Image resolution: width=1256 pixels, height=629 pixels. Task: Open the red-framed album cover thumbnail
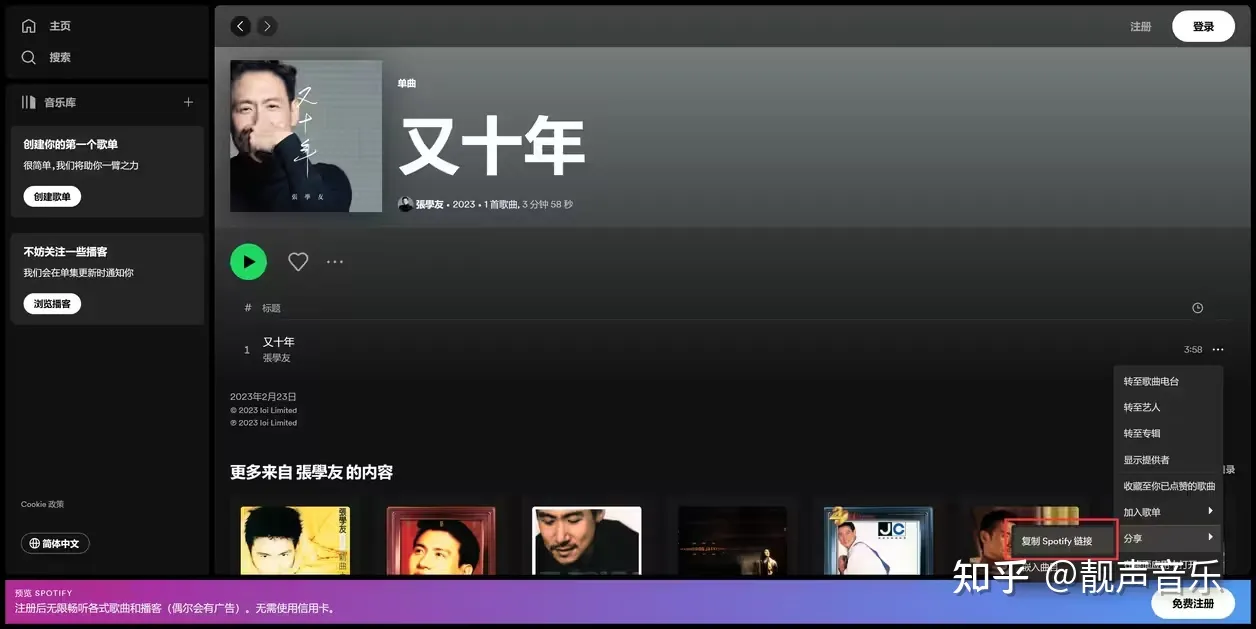point(441,540)
